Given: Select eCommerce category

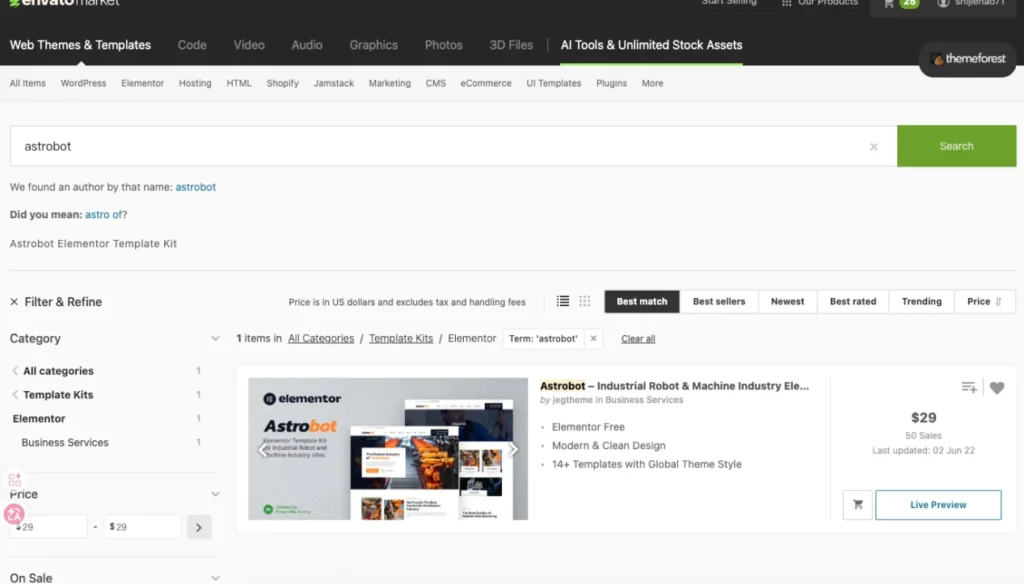Looking at the screenshot, I should (x=486, y=83).
